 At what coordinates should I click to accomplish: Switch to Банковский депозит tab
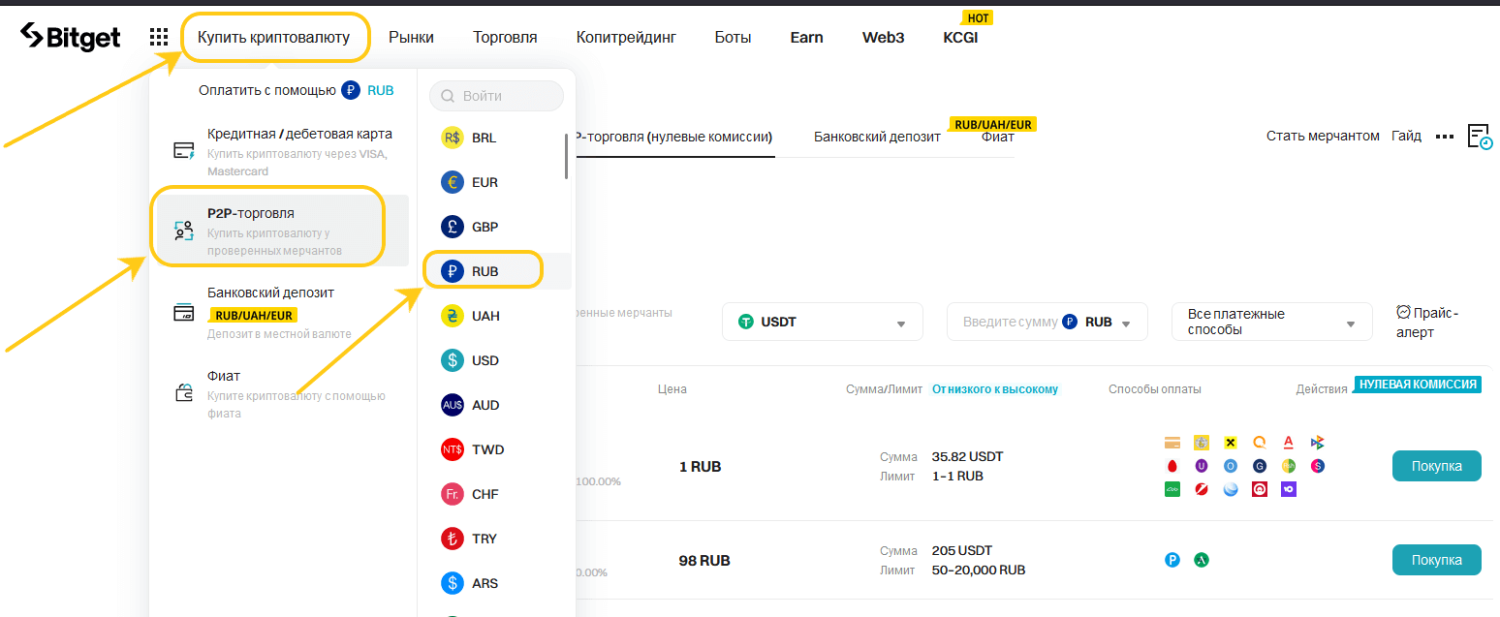click(877, 137)
